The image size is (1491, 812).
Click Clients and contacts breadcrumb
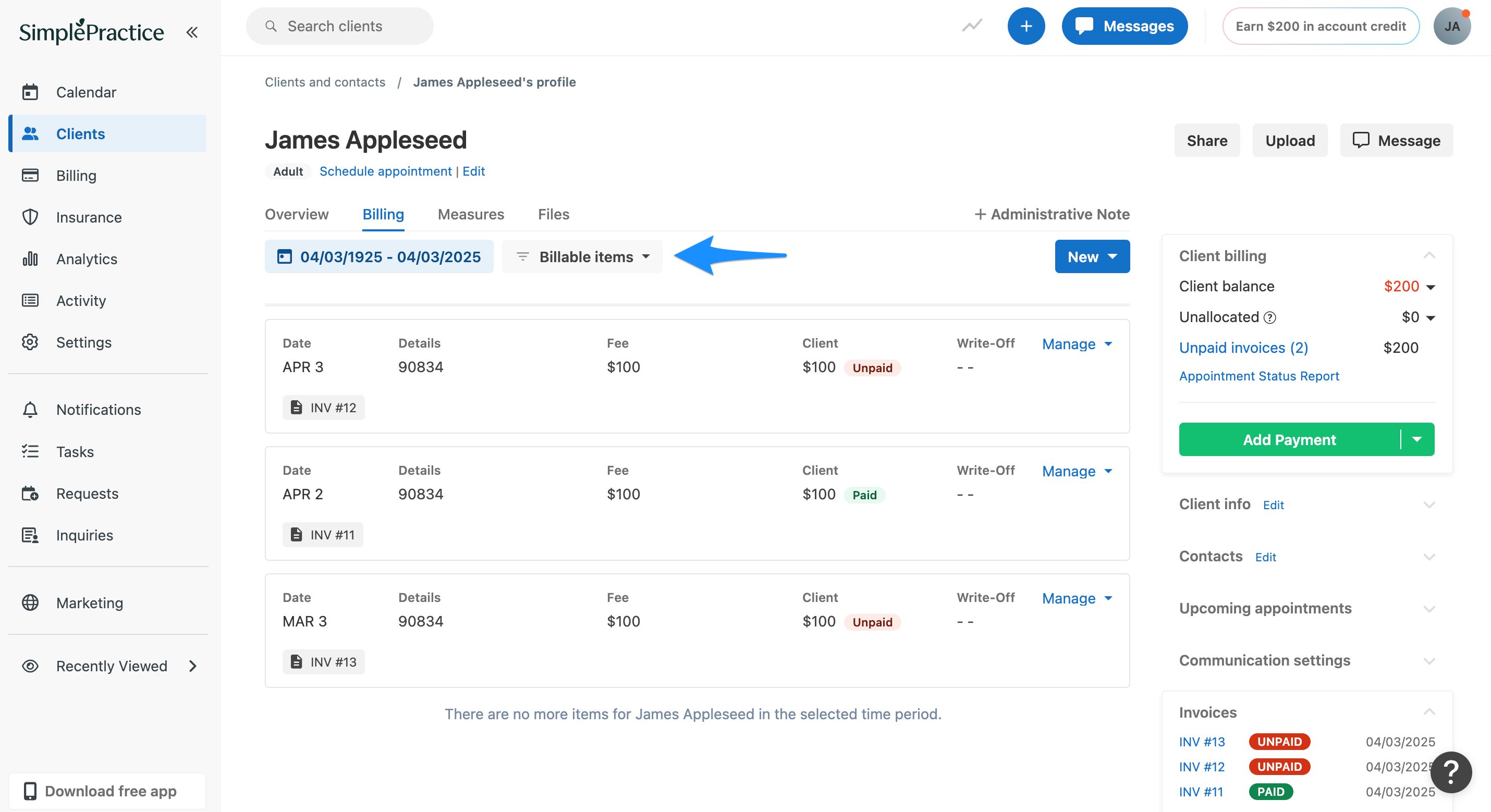325,82
